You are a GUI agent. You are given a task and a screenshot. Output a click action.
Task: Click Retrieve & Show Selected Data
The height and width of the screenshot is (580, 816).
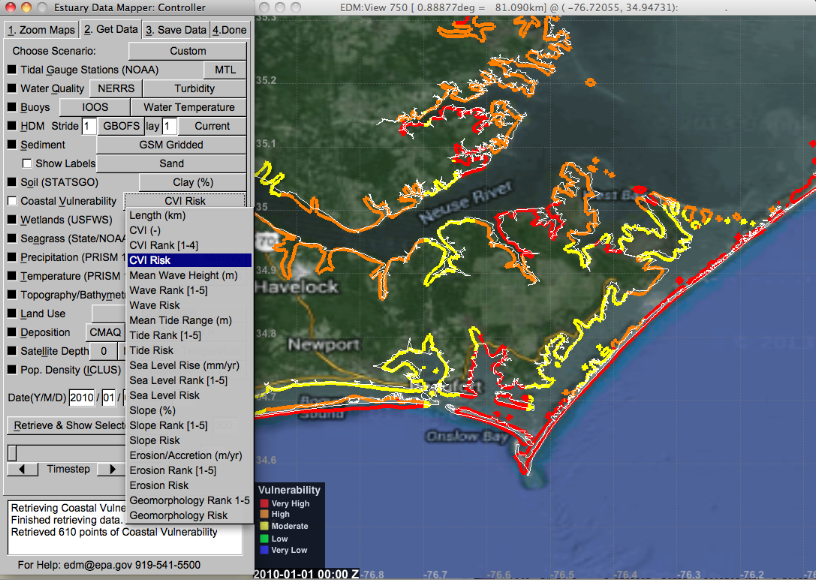point(65,425)
